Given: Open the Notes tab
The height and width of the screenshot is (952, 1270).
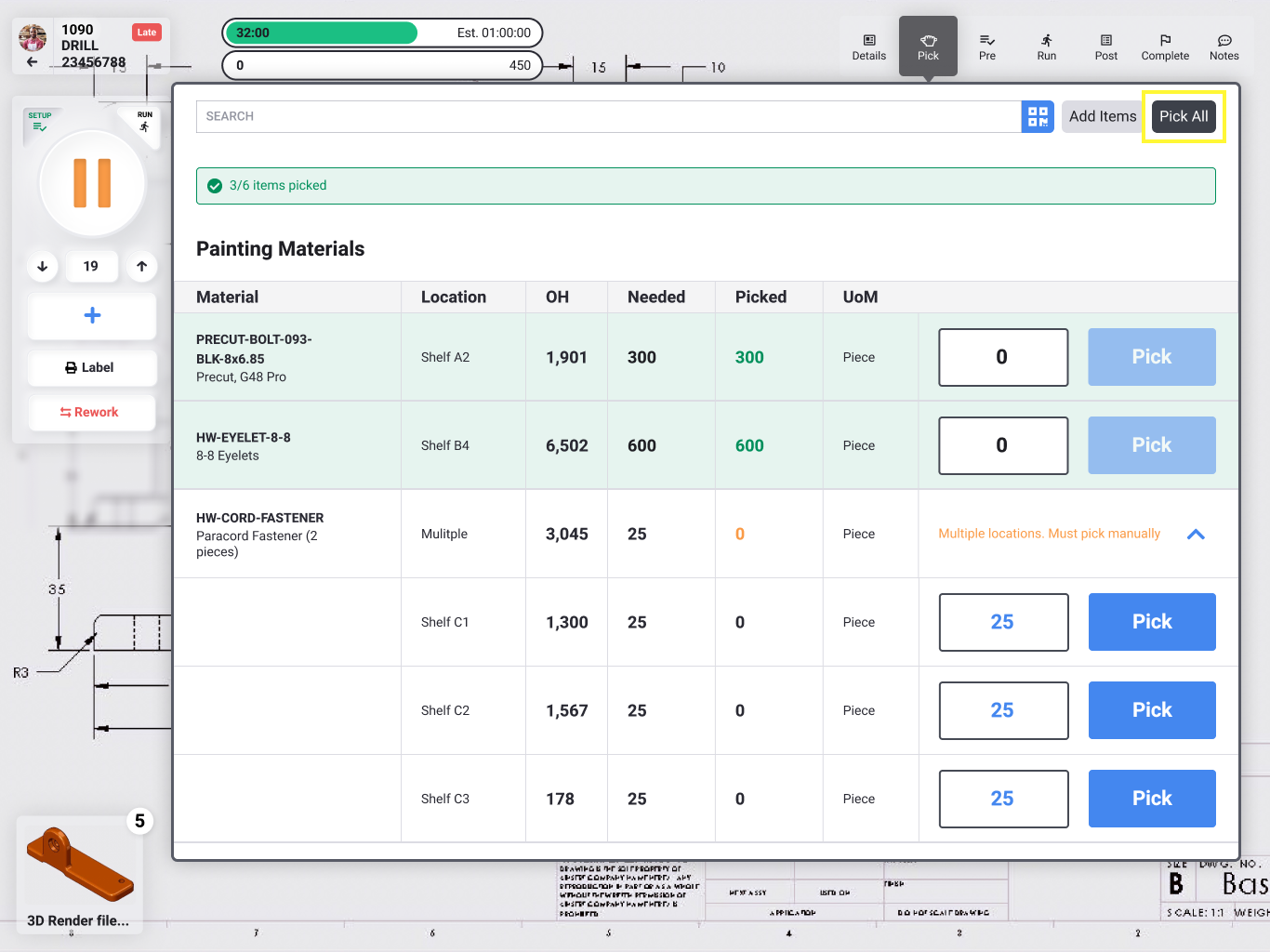Looking at the screenshot, I should point(1224,46).
